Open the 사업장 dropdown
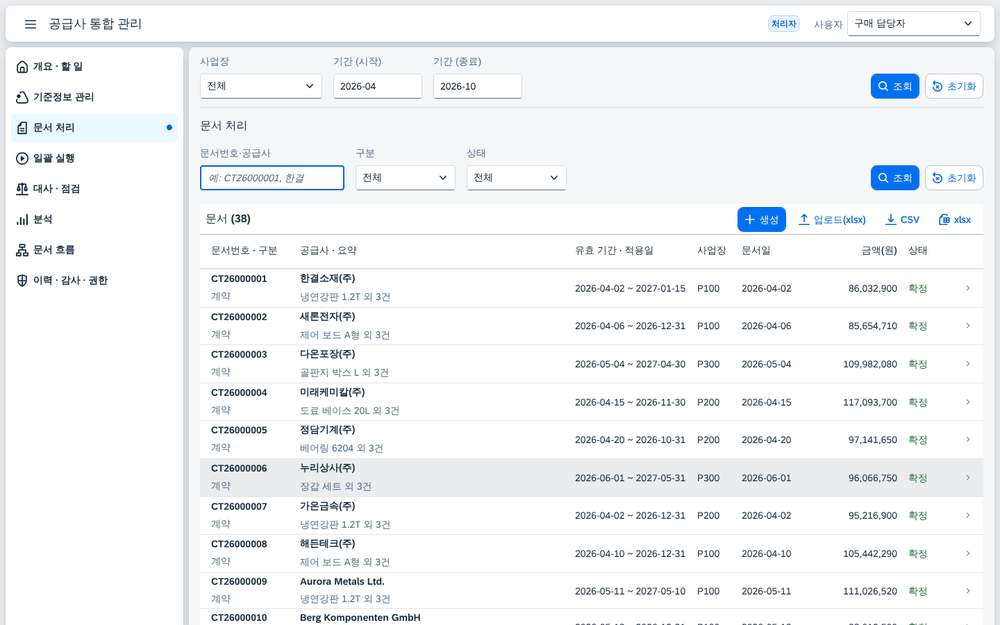The image size is (1000, 625). click(x=261, y=86)
